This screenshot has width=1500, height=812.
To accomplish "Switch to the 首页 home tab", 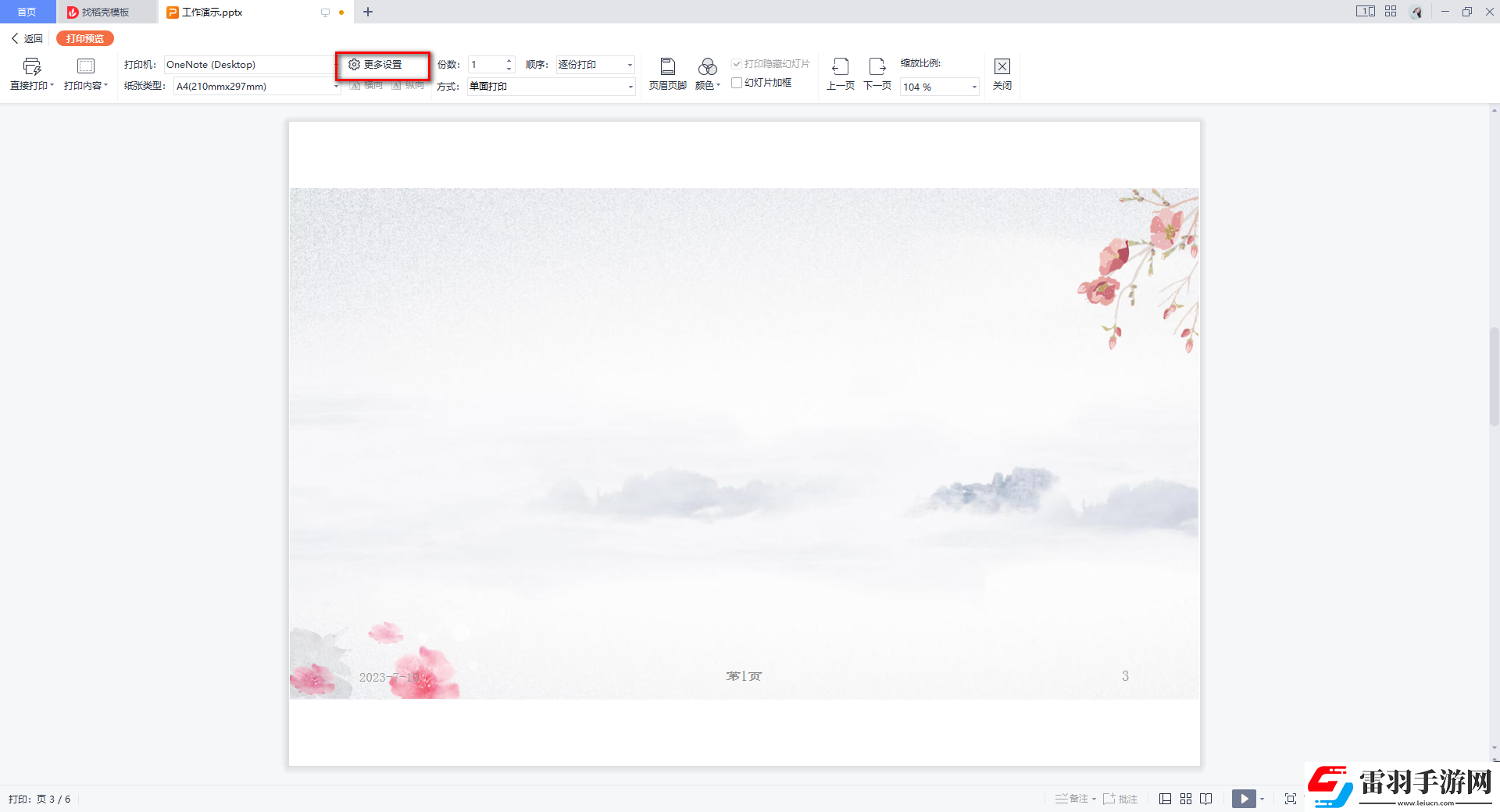I will pos(27,12).
